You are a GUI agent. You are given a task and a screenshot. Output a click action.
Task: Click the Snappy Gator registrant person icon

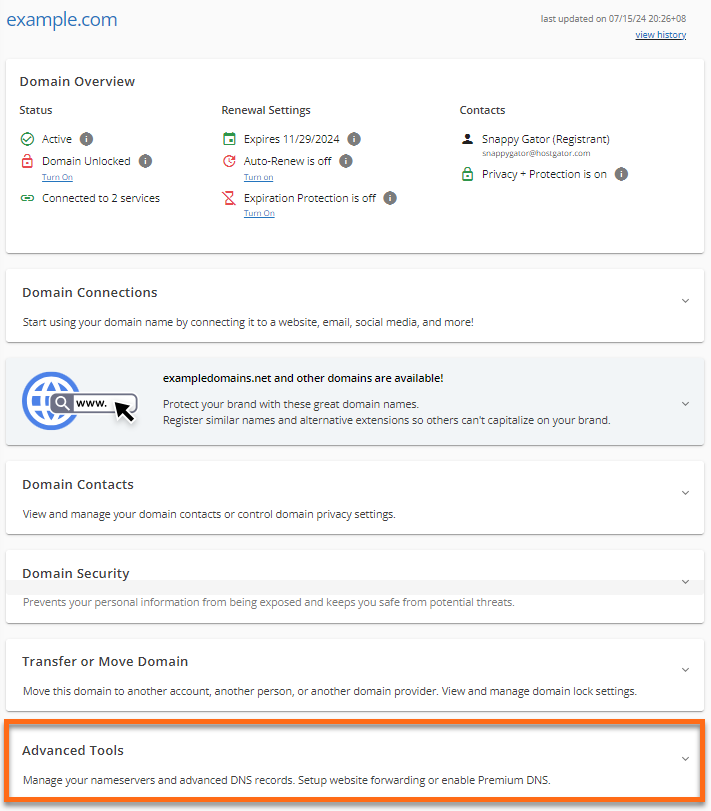467,139
